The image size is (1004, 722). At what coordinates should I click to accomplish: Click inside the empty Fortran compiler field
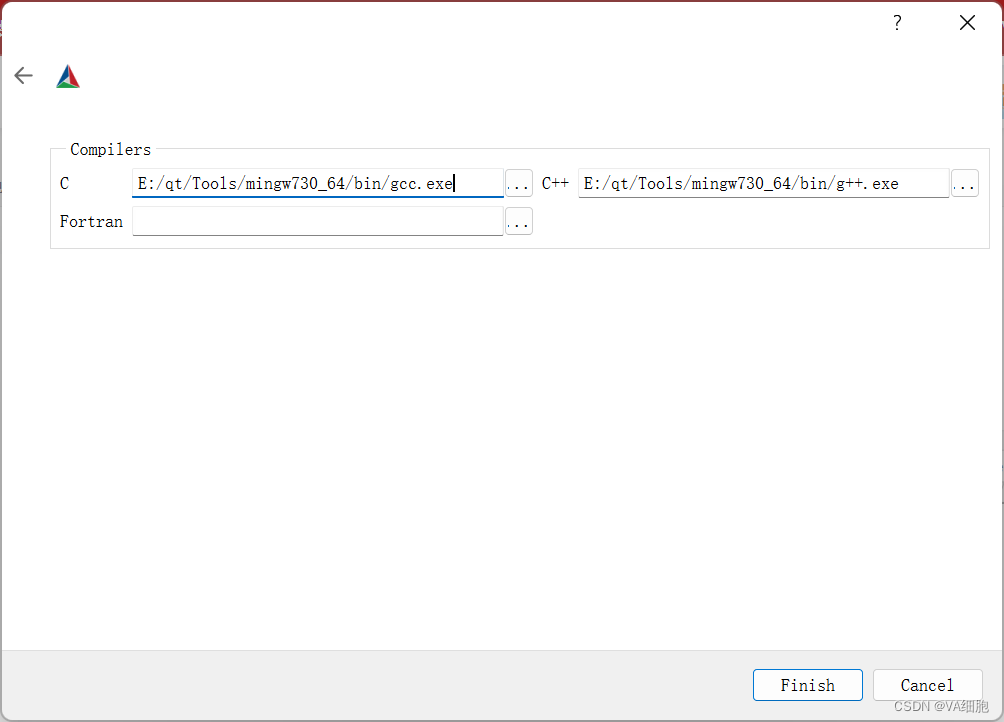pyautogui.click(x=317, y=221)
